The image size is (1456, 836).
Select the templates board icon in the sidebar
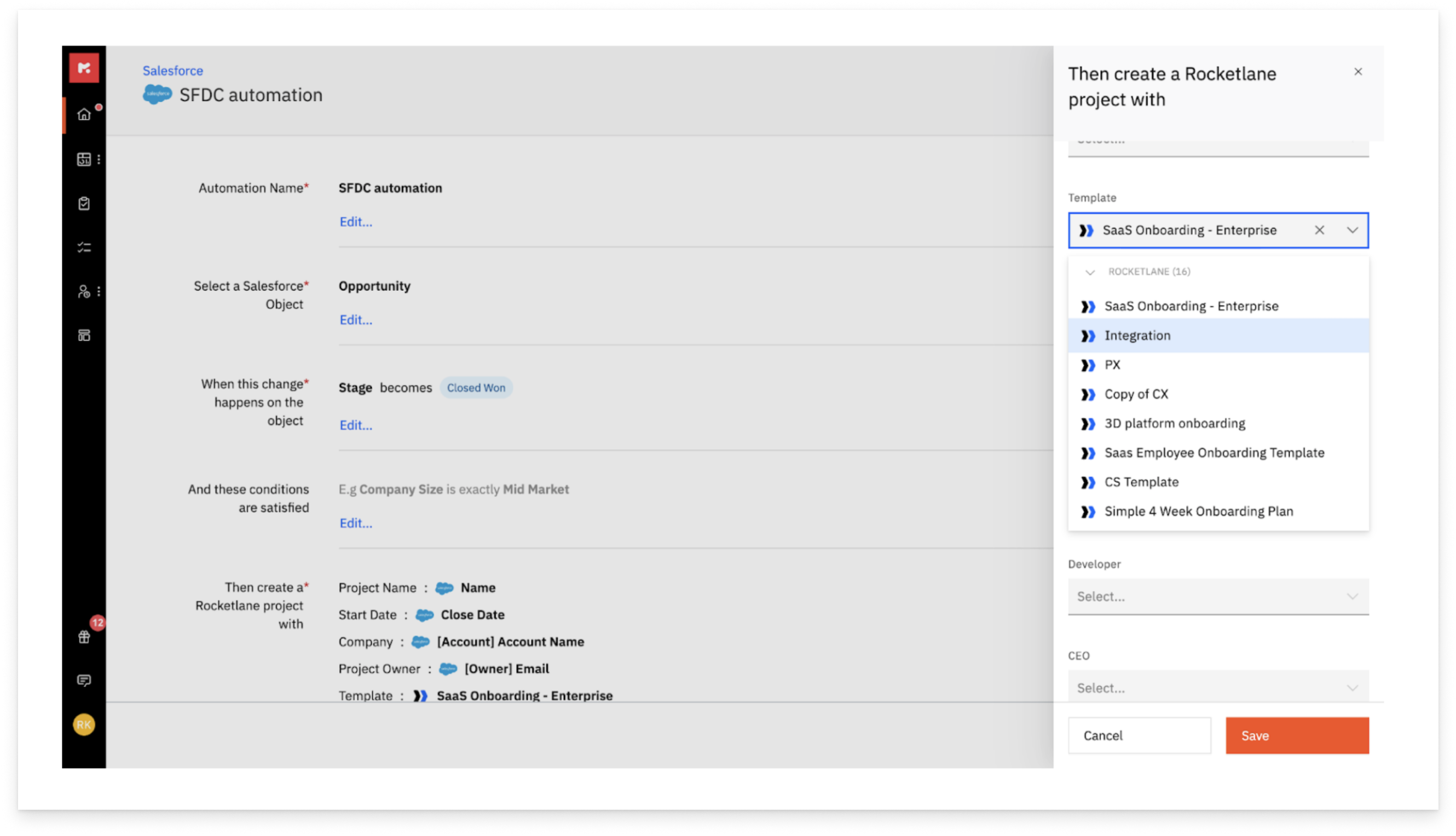pos(84,336)
